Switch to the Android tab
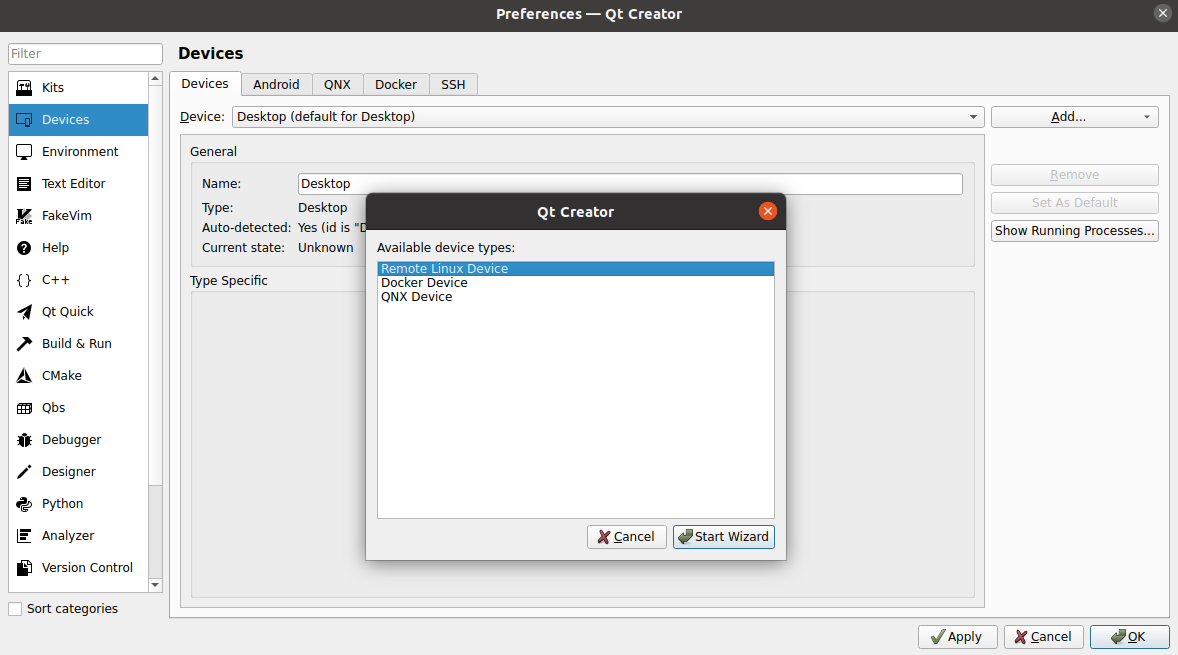Viewport: 1178px width, 655px height. [x=276, y=85]
